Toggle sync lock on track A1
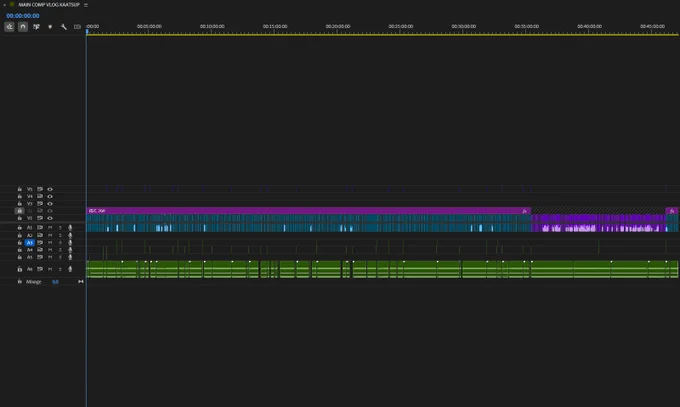This screenshot has height=407, width=680. click(40, 227)
